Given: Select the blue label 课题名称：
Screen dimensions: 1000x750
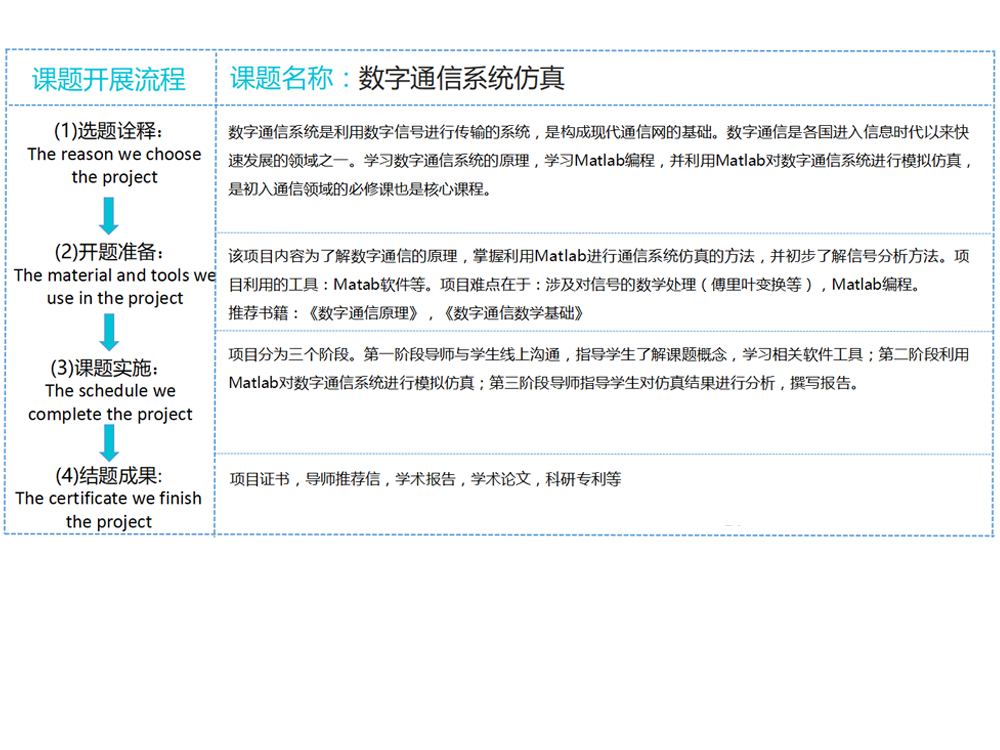Looking at the screenshot, I should pos(292,78).
